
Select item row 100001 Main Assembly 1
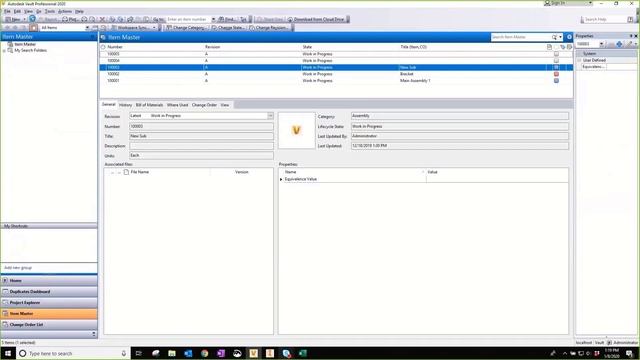pyautogui.click(x=336, y=80)
